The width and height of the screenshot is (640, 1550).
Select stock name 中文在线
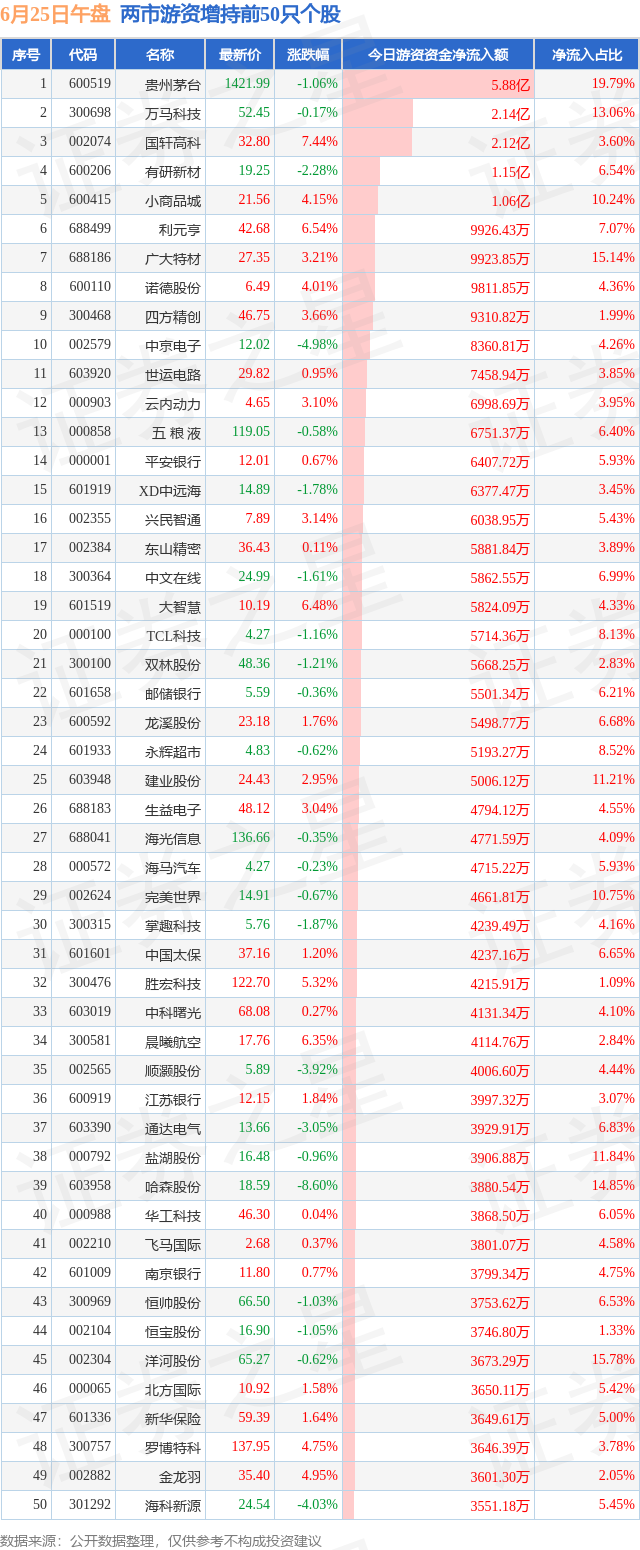(173, 577)
